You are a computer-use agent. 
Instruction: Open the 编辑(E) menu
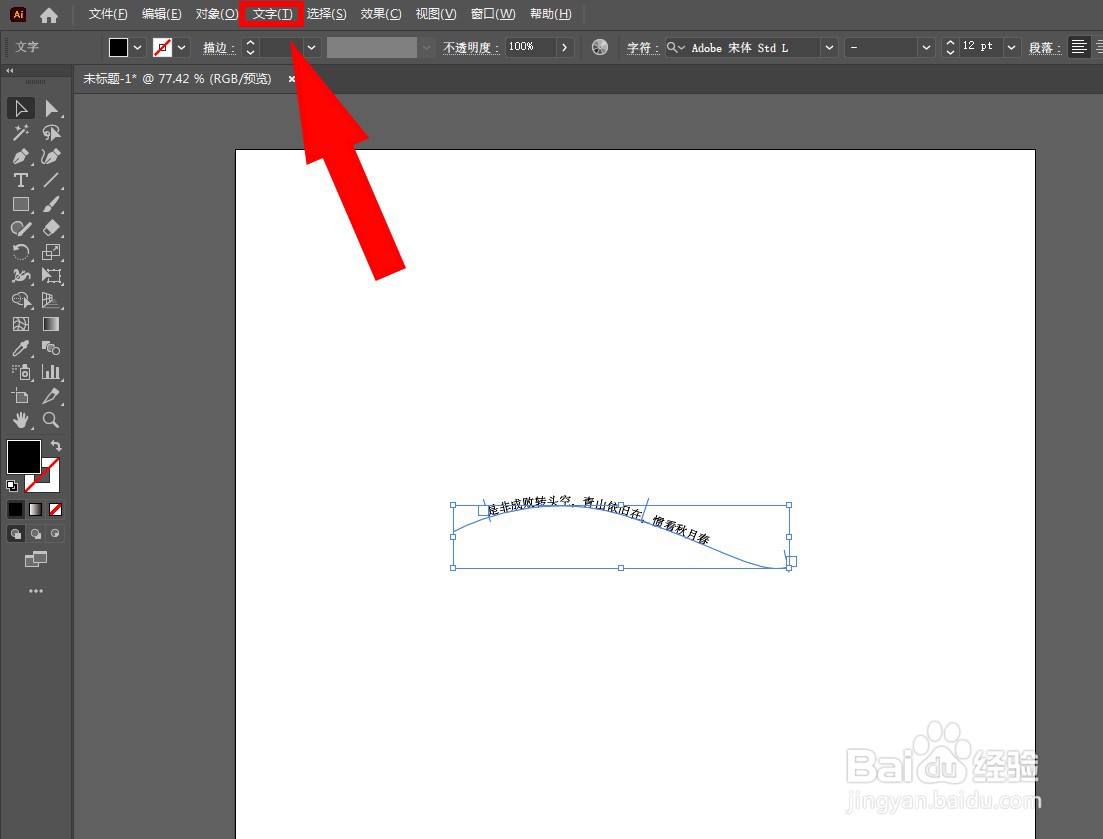click(x=161, y=14)
